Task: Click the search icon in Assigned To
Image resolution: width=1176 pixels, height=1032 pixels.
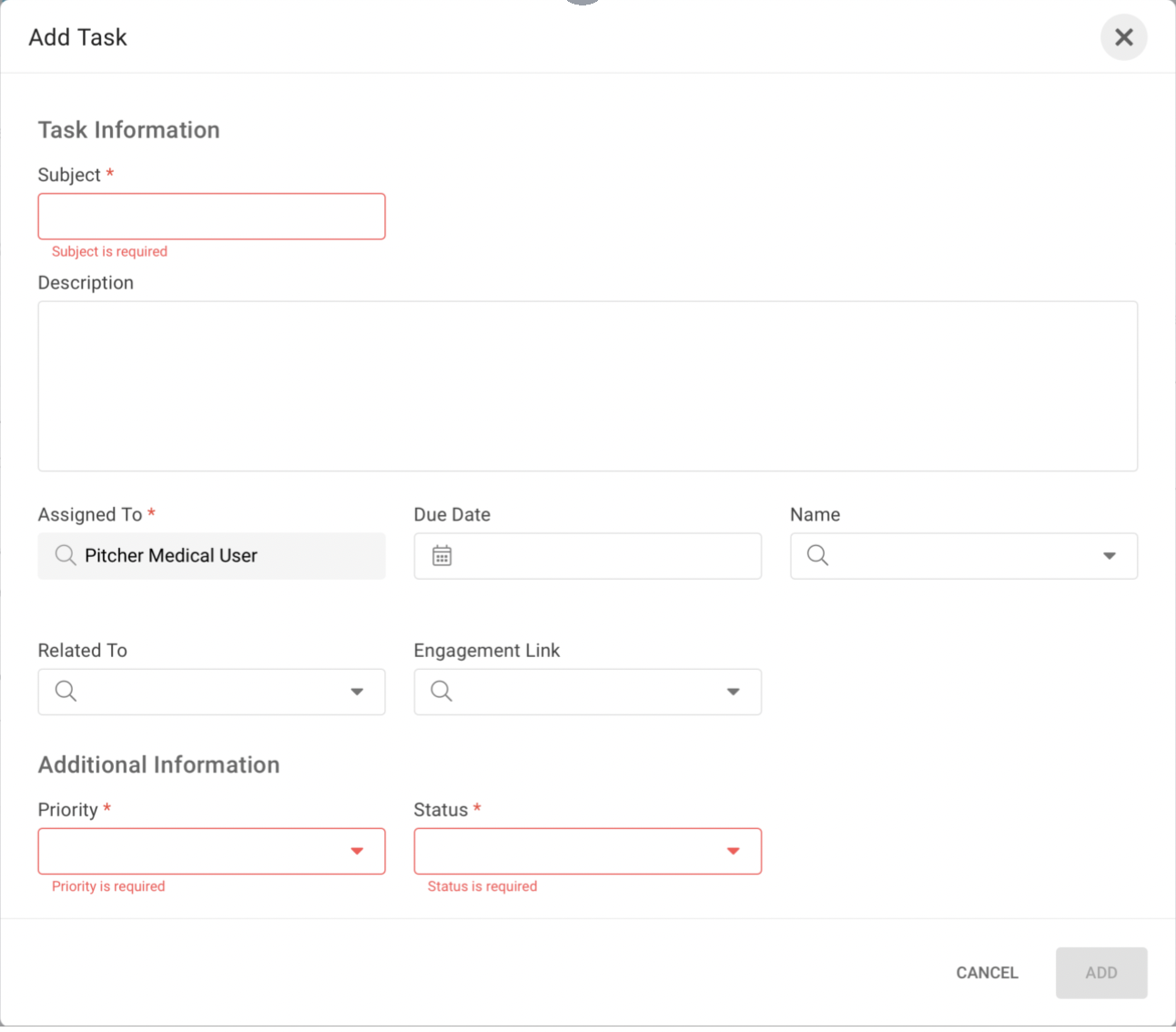Action: click(66, 555)
